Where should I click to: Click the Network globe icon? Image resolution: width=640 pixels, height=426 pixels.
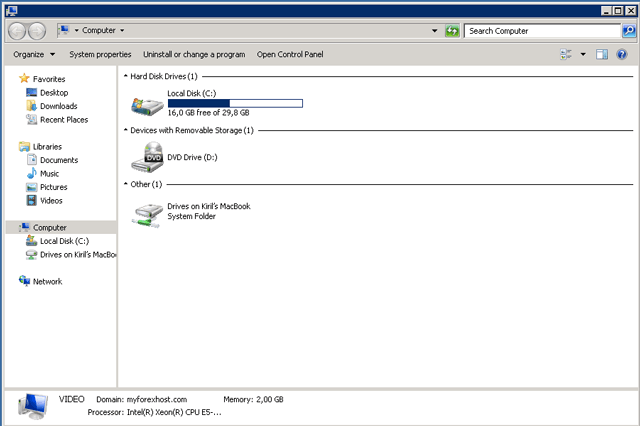[x=24, y=281]
